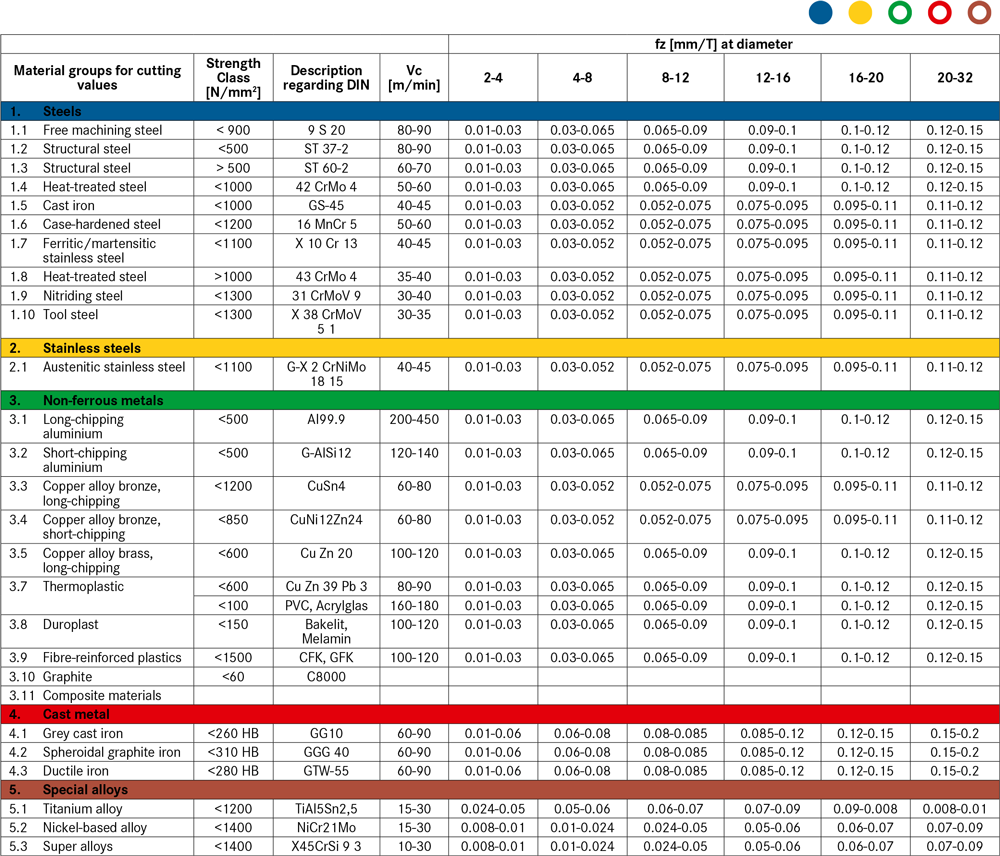The width and height of the screenshot is (1000, 856).
Task: Select the brown 'Special alloys' section header
Action: (500, 790)
